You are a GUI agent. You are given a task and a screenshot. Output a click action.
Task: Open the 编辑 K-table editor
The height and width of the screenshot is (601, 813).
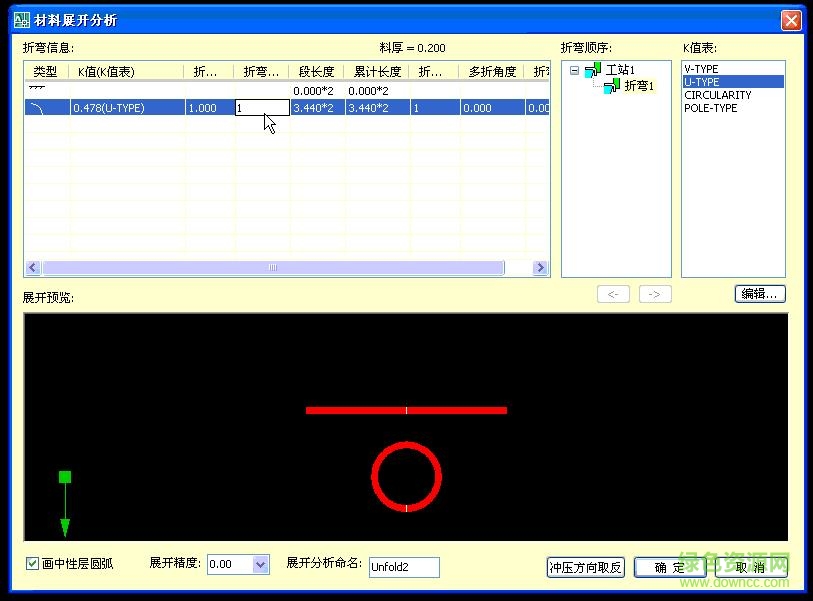click(x=760, y=293)
